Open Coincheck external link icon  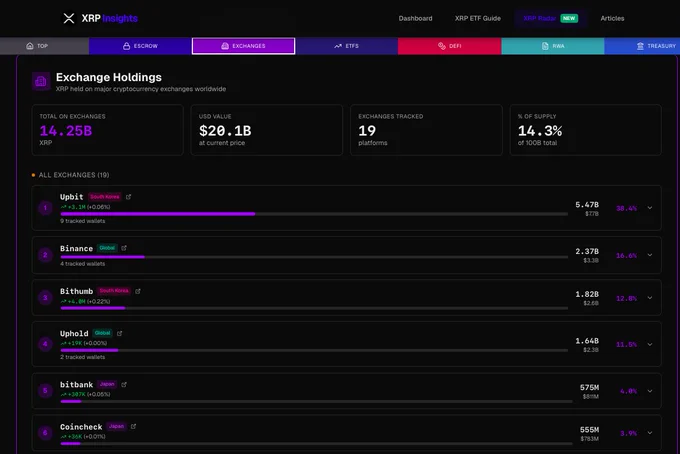point(133,427)
